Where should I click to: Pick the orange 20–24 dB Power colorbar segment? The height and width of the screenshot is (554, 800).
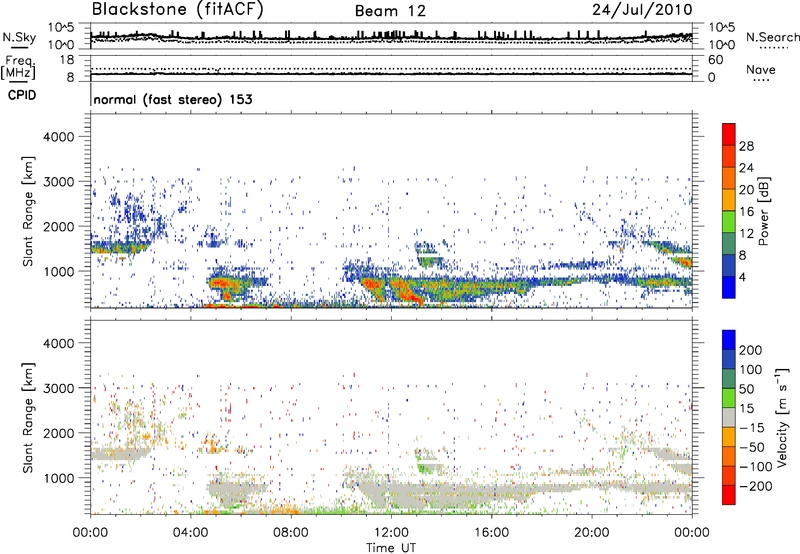click(x=729, y=179)
